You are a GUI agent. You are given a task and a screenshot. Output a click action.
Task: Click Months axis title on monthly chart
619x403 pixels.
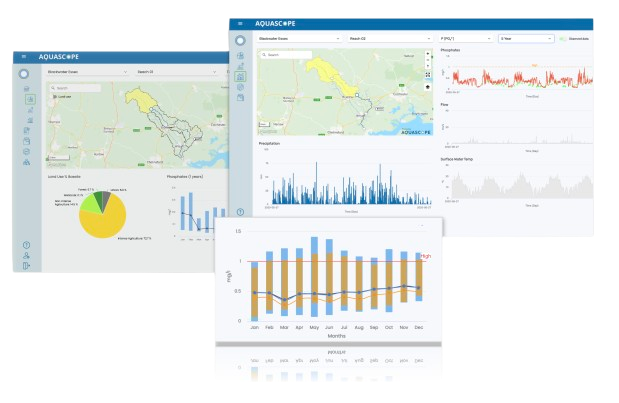pyautogui.click(x=336, y=336)
